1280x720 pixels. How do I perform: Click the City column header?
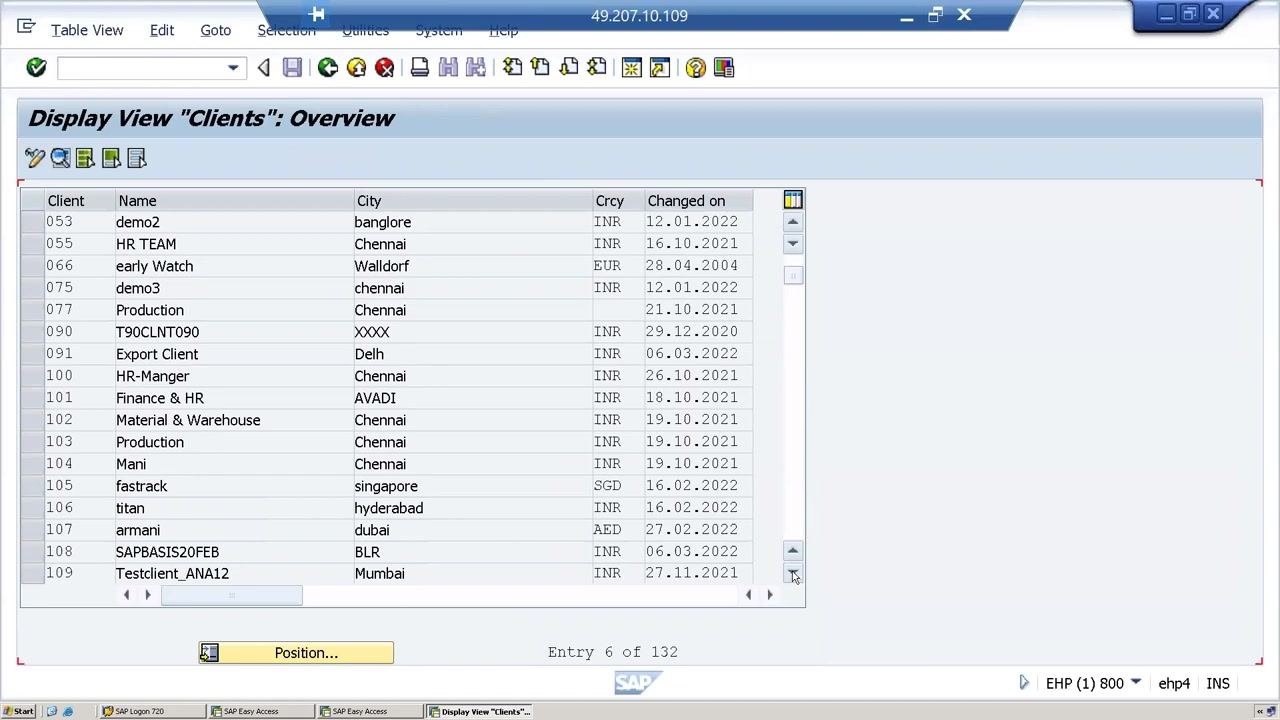(474, 201)
